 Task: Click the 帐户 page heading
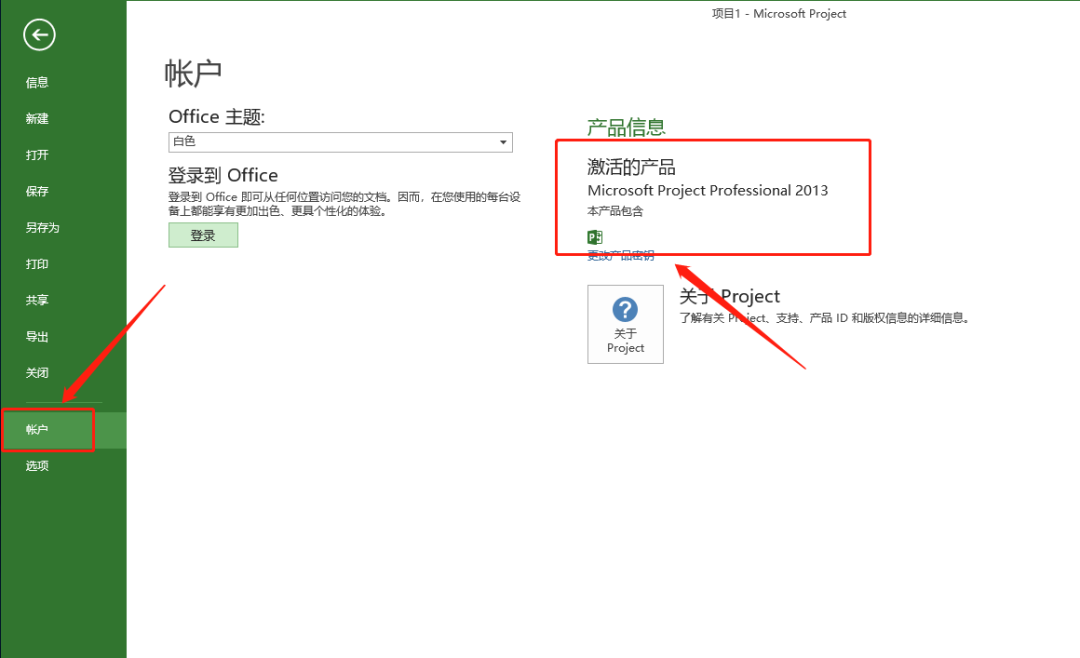[x=193, y=73]
